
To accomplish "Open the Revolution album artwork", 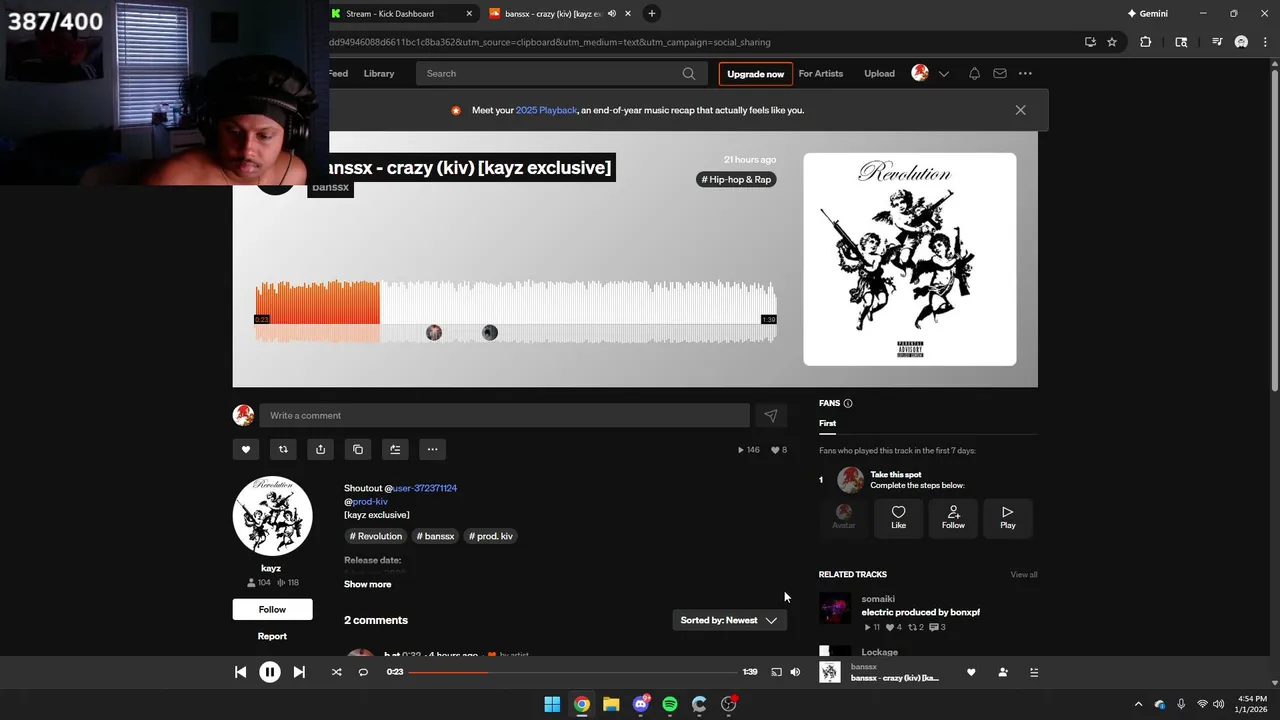I will point(910,259).
